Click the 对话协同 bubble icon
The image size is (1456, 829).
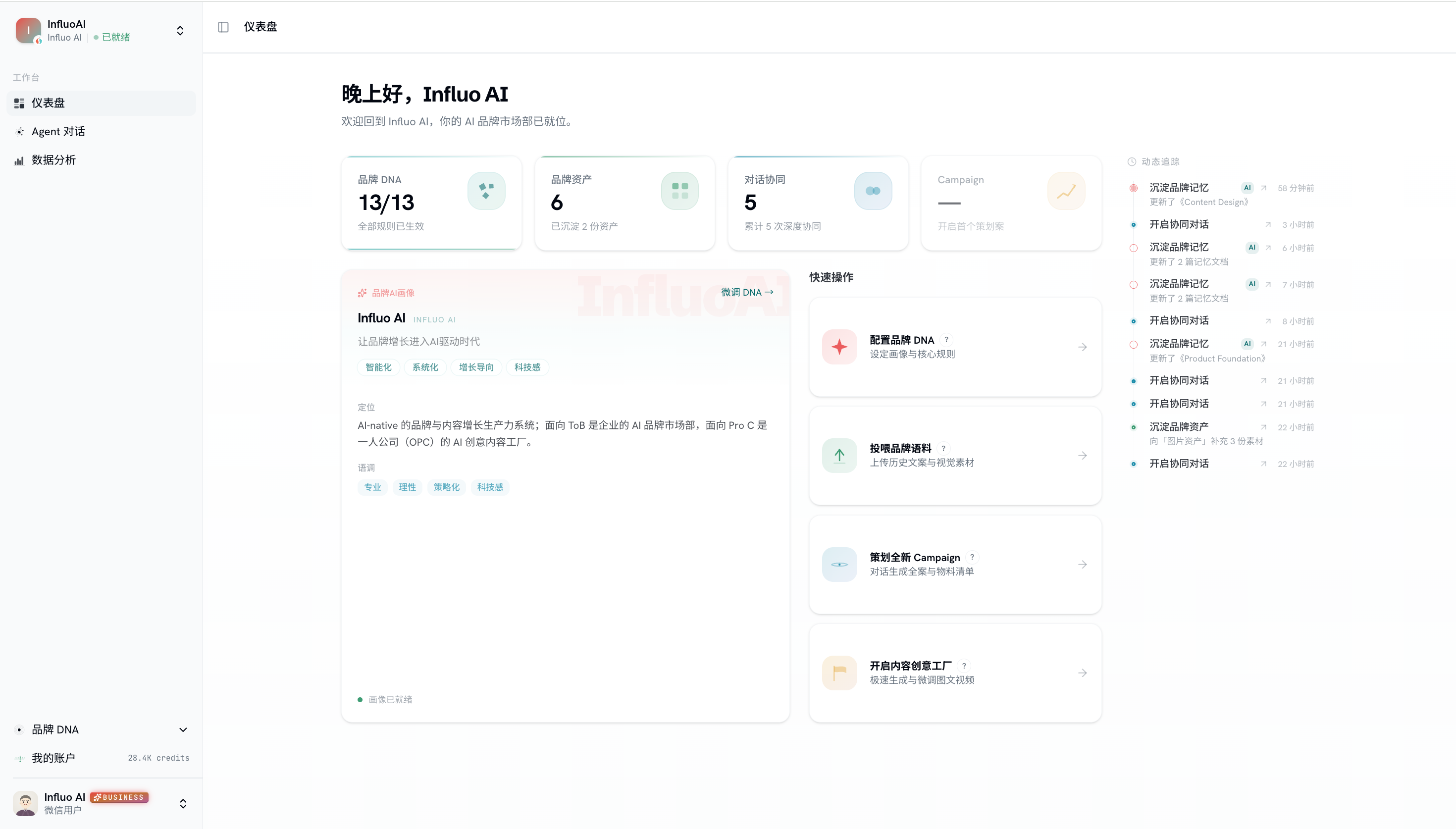click(873, 191)
